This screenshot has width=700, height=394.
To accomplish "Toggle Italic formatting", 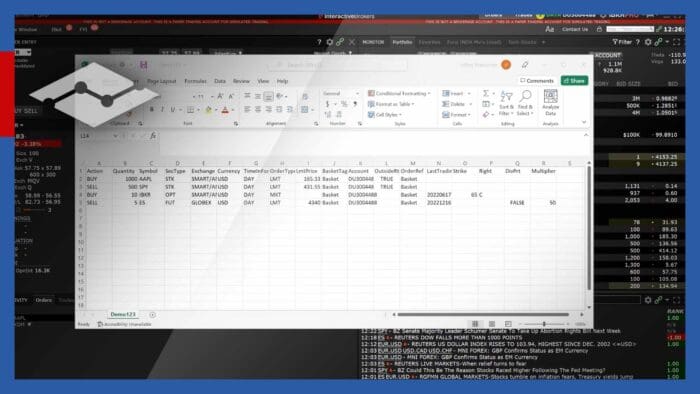I will pyautogui.click(x=162, y=110).
